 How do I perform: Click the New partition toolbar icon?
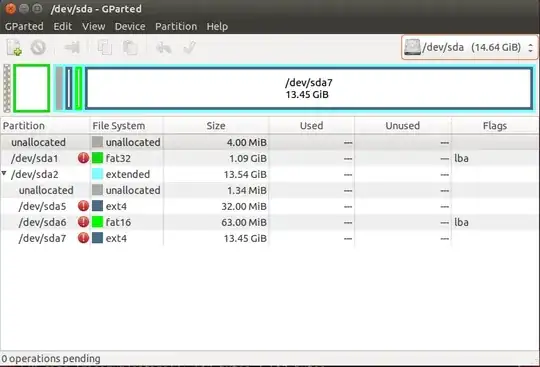pyautogui.click(x=14, y=48)
